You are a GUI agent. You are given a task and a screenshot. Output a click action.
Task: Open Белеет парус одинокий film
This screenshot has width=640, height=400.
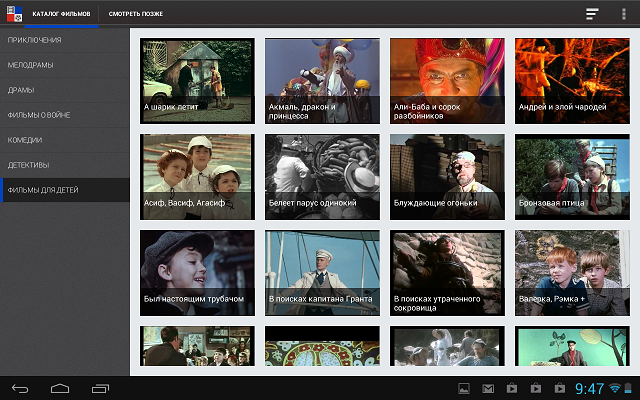[322, 177]
